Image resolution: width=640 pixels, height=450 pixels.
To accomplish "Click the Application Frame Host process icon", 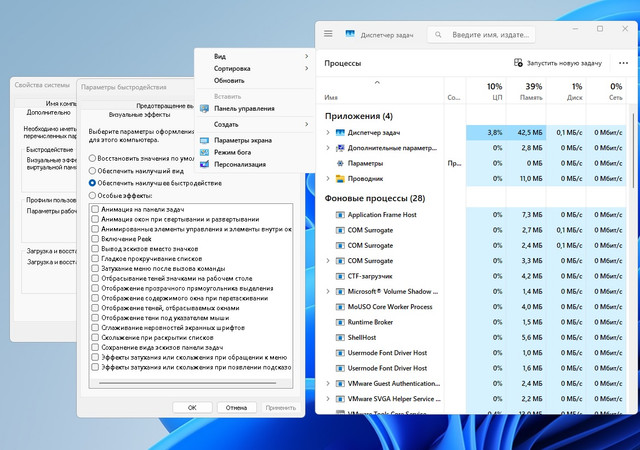I will 340,215.
